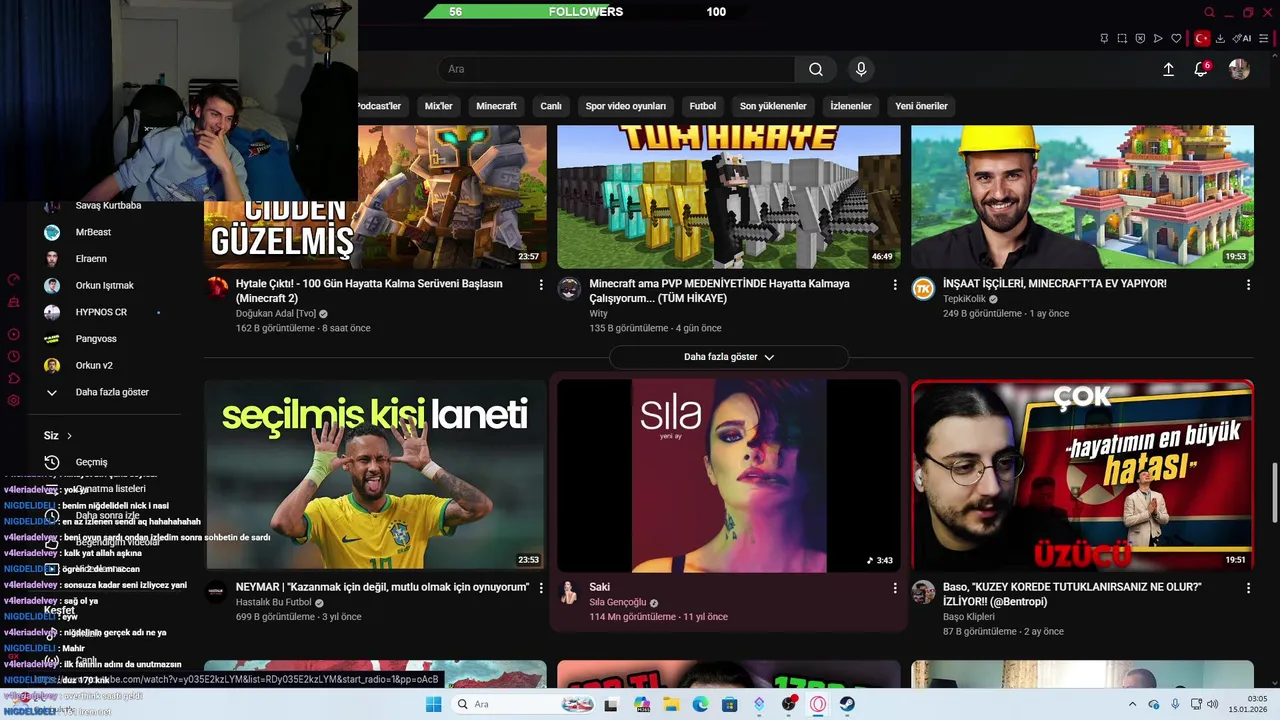
Task: Select the Son yüklenenler chip
Action: point(773,106)
